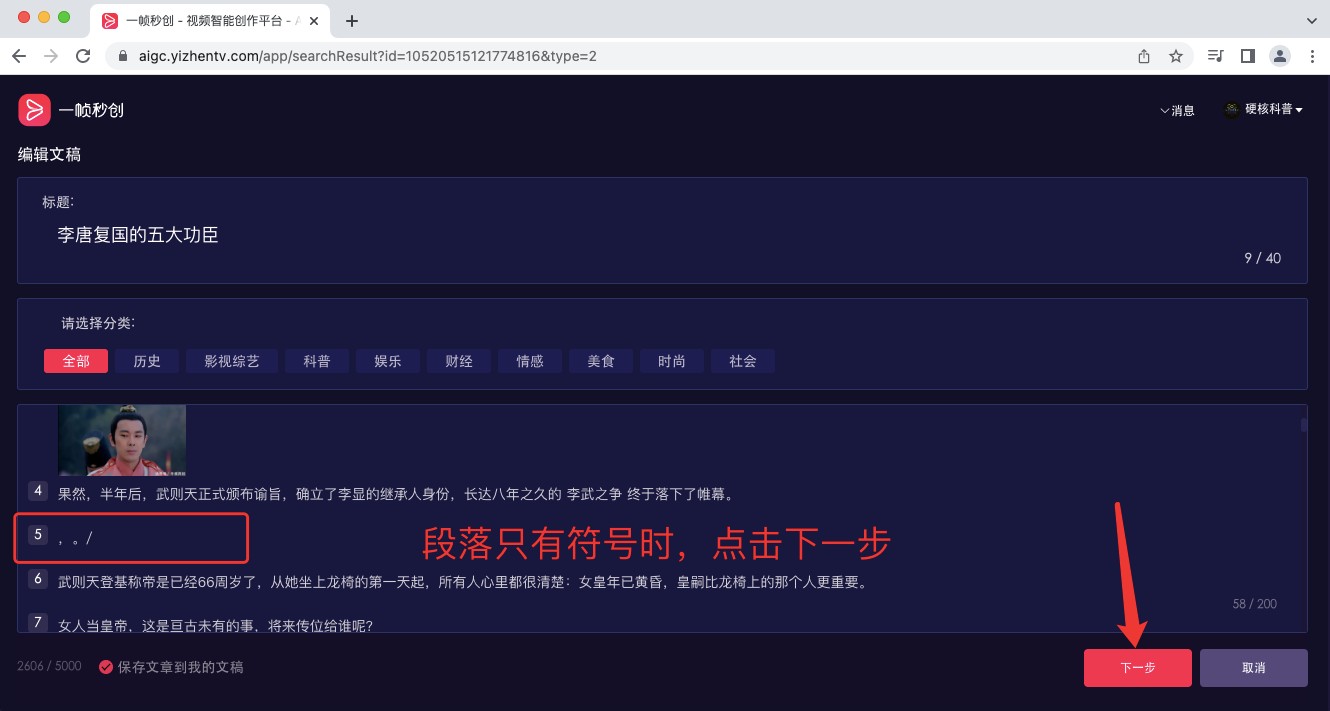Reload the page with refresh icon

pos(83,56)
